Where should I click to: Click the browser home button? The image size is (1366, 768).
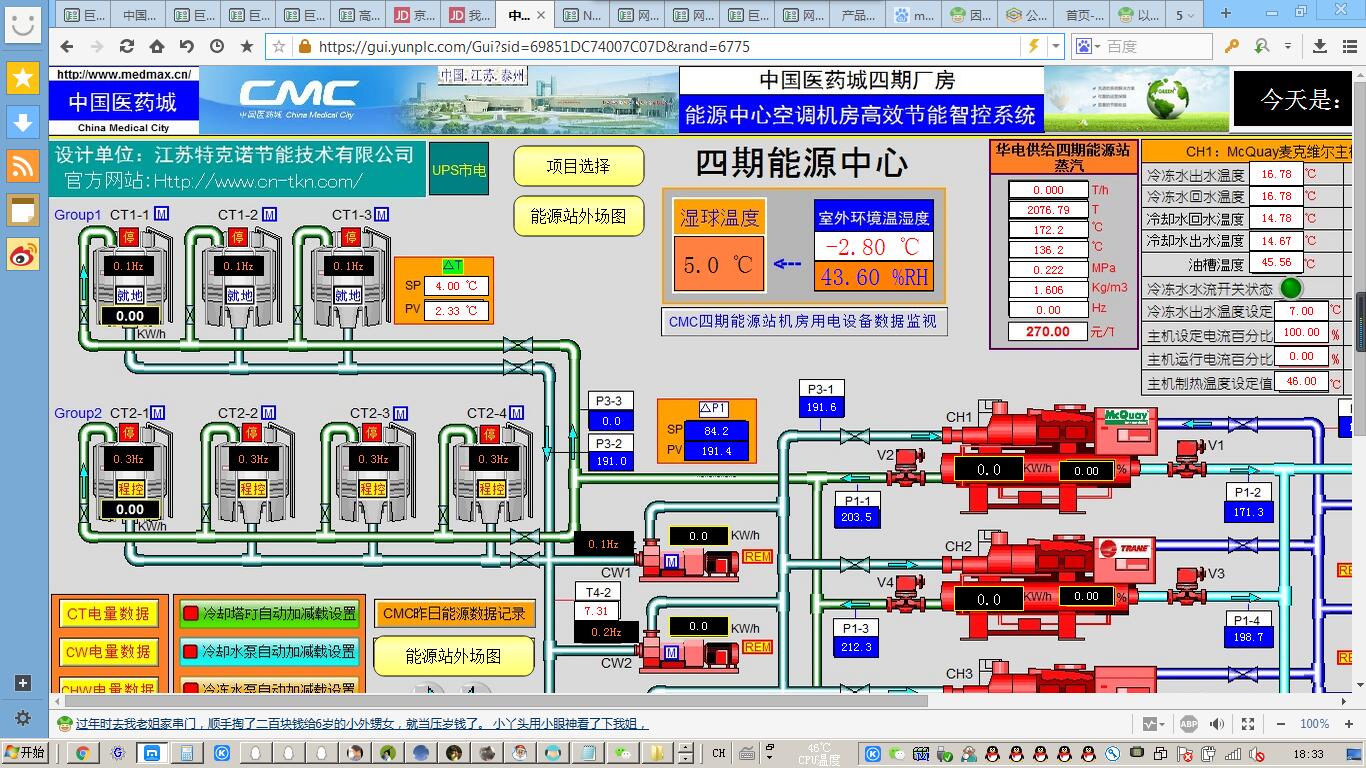(157, 46)
